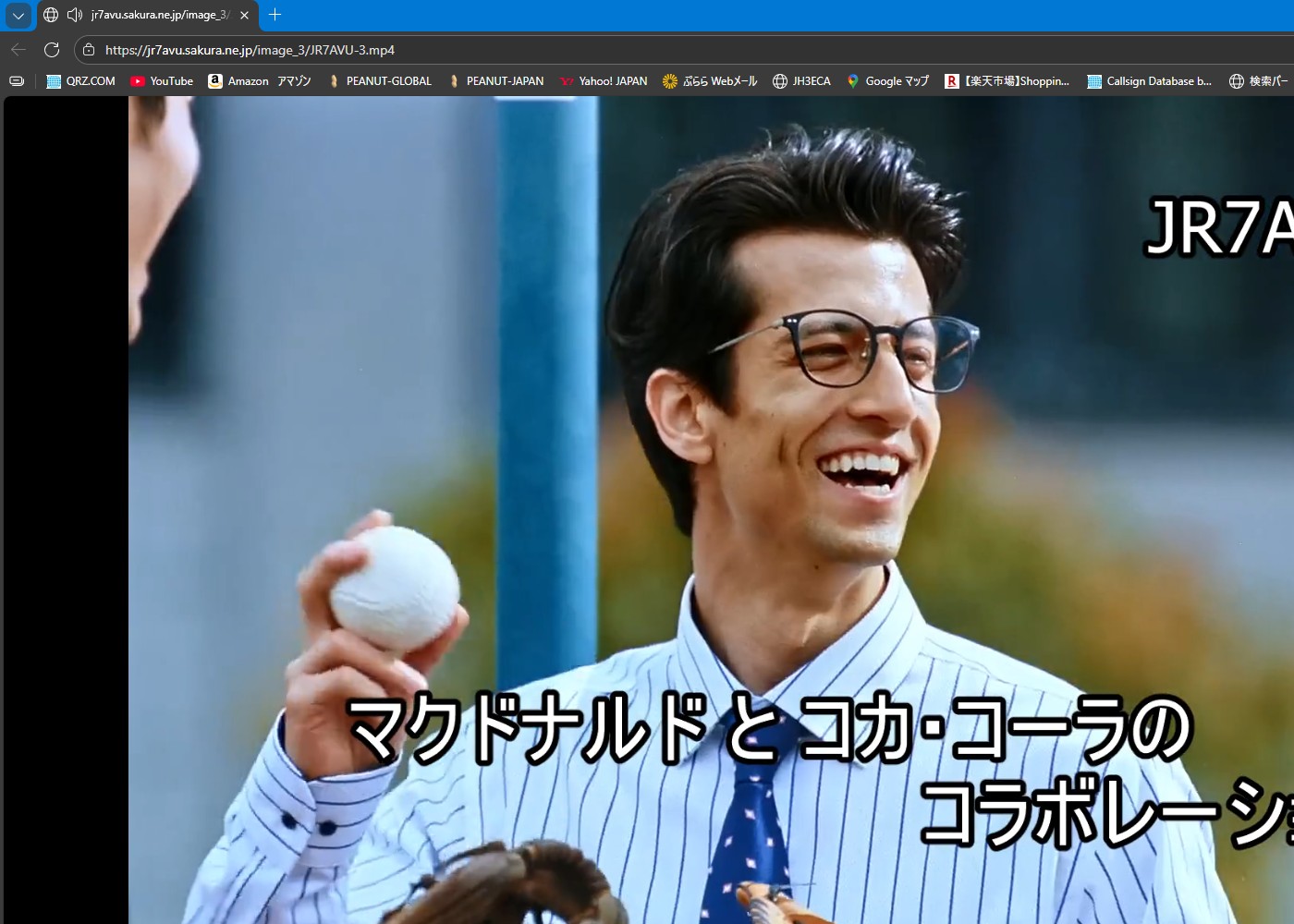
Task: Open the YouTube bookmark
Action: [162, 81]
